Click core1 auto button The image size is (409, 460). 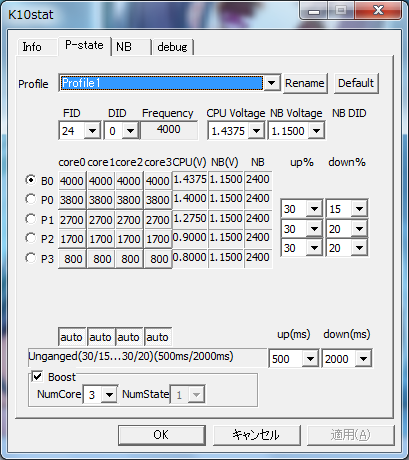point(100,337)
